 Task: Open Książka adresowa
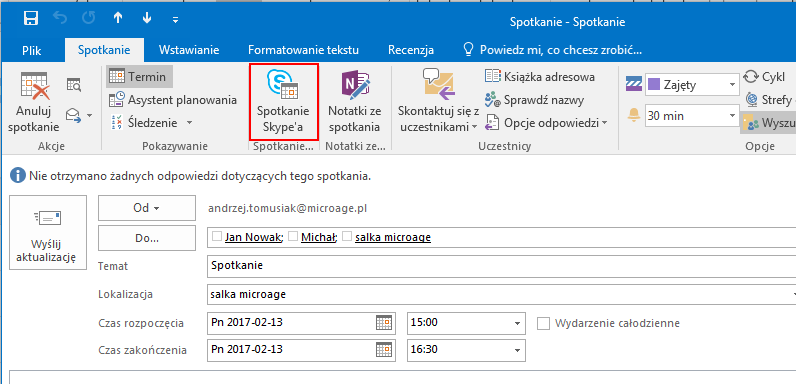pos(539,77)
